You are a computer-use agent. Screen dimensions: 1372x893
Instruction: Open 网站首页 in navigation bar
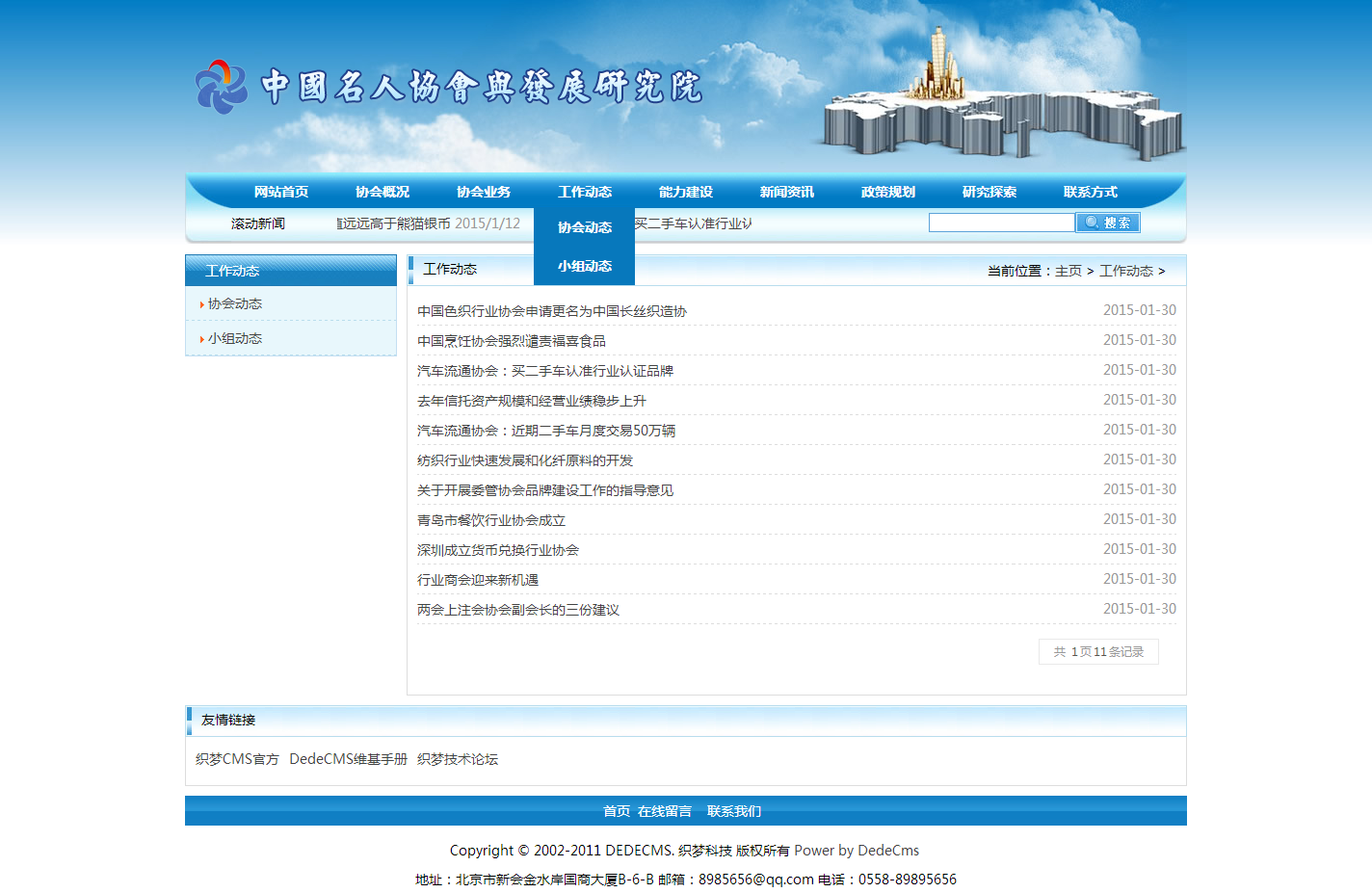[x=281, y=192]
